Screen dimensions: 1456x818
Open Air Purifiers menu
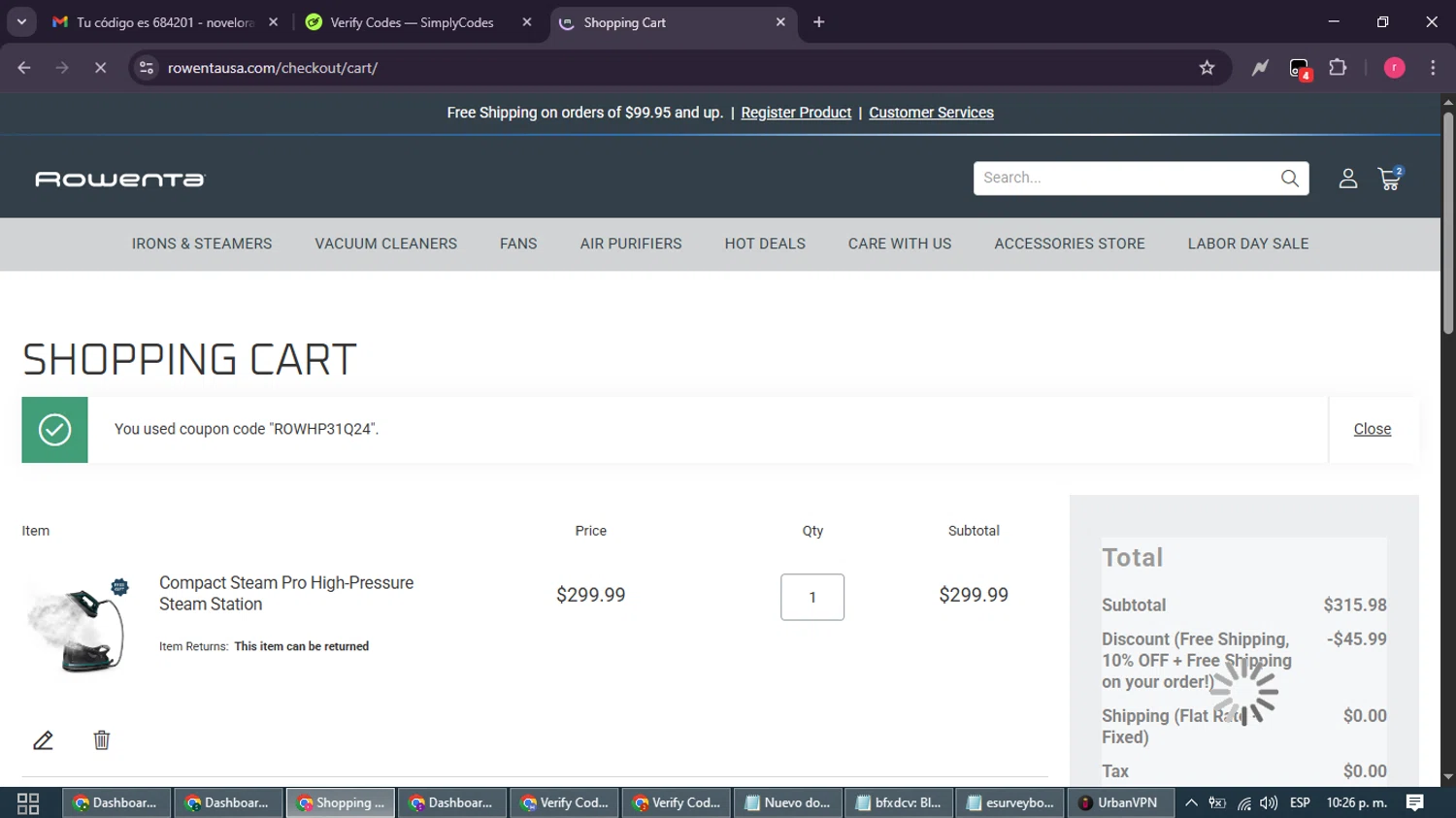point(631,245)
